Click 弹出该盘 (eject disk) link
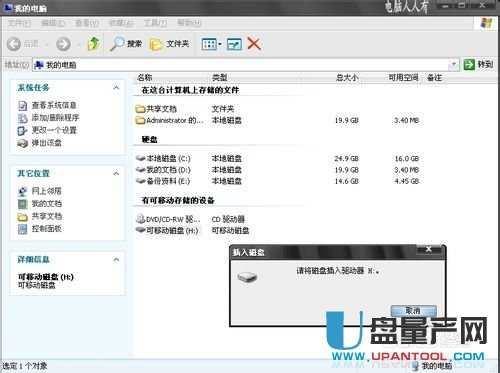This screenshot has height=373, width=500. (47, 143)
